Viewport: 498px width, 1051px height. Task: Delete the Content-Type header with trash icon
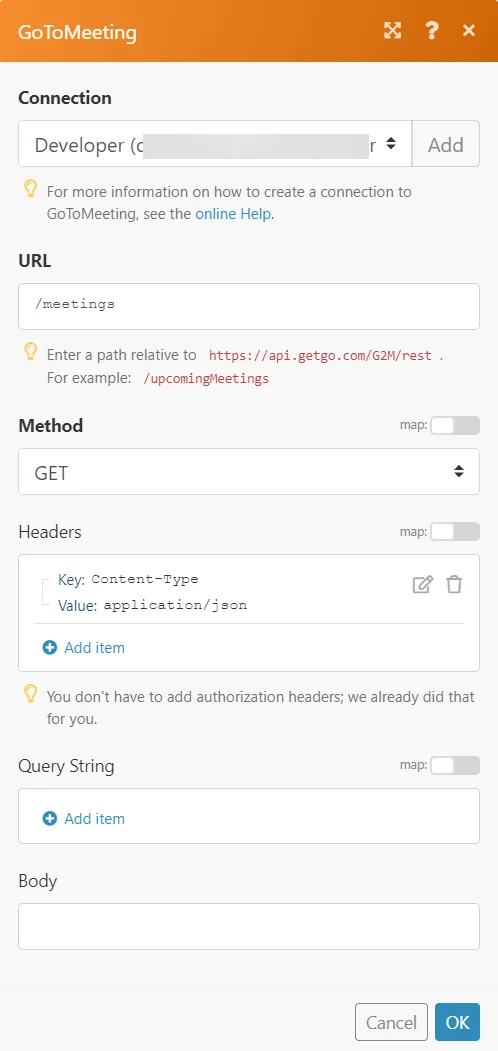click(x=454, y=584)
